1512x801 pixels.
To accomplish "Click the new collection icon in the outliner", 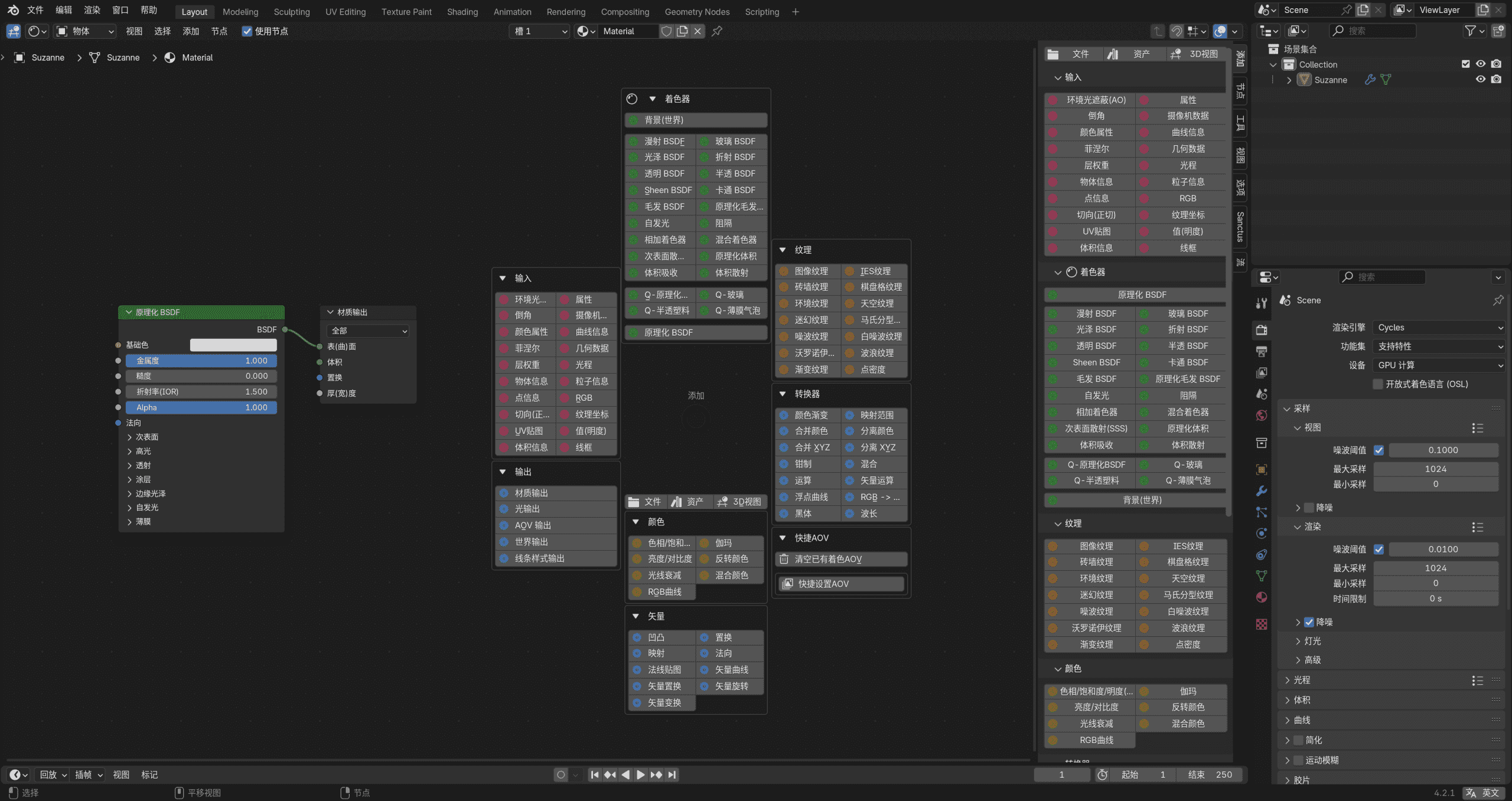I will (x=1498, y=31).
